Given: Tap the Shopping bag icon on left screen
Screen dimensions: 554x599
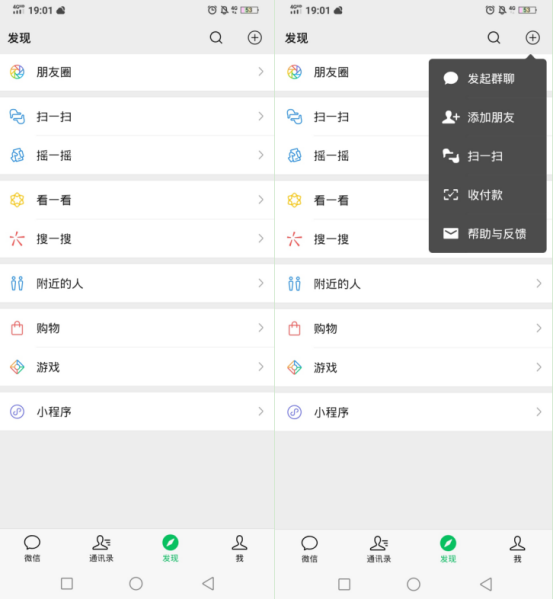Looking at the screenshot, I should (x=17, y=328).
